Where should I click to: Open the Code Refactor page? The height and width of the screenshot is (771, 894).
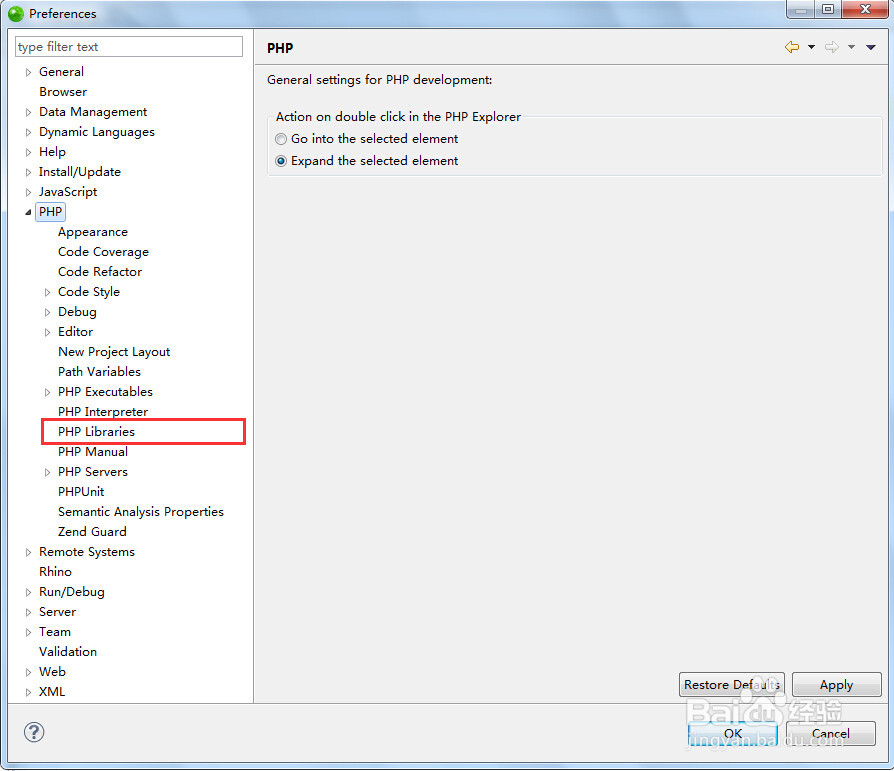[100, 272]
